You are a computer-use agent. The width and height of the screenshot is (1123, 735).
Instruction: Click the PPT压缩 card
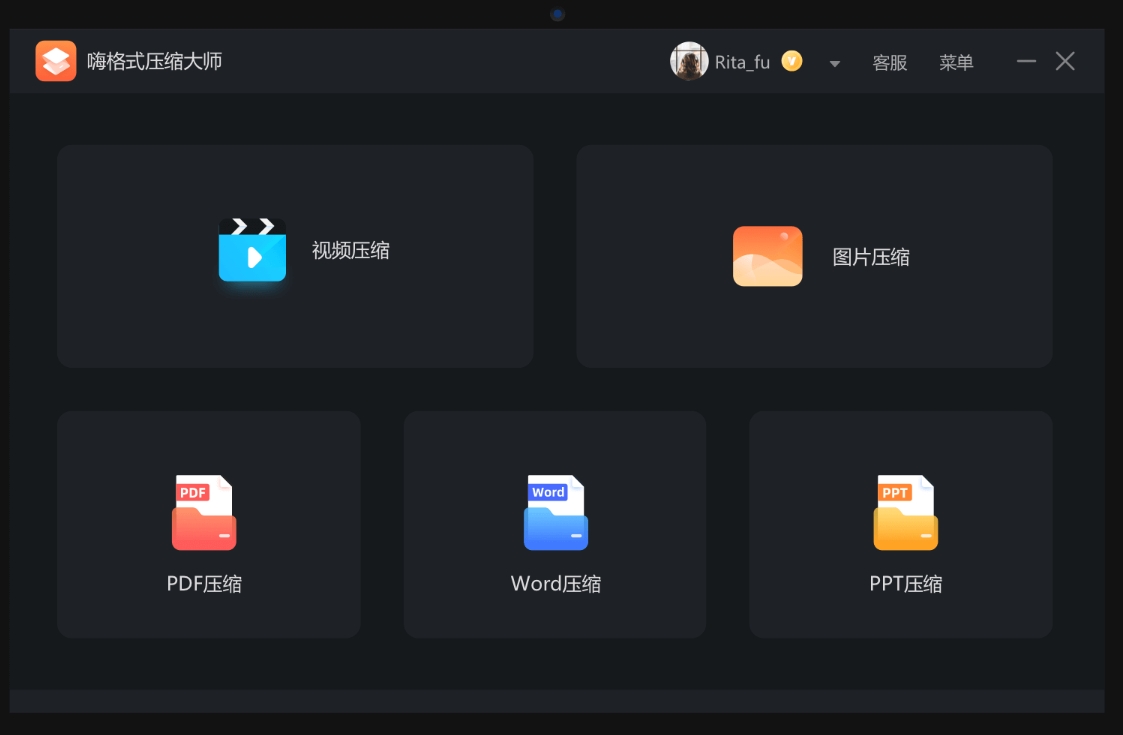click(x=899, y=524)
